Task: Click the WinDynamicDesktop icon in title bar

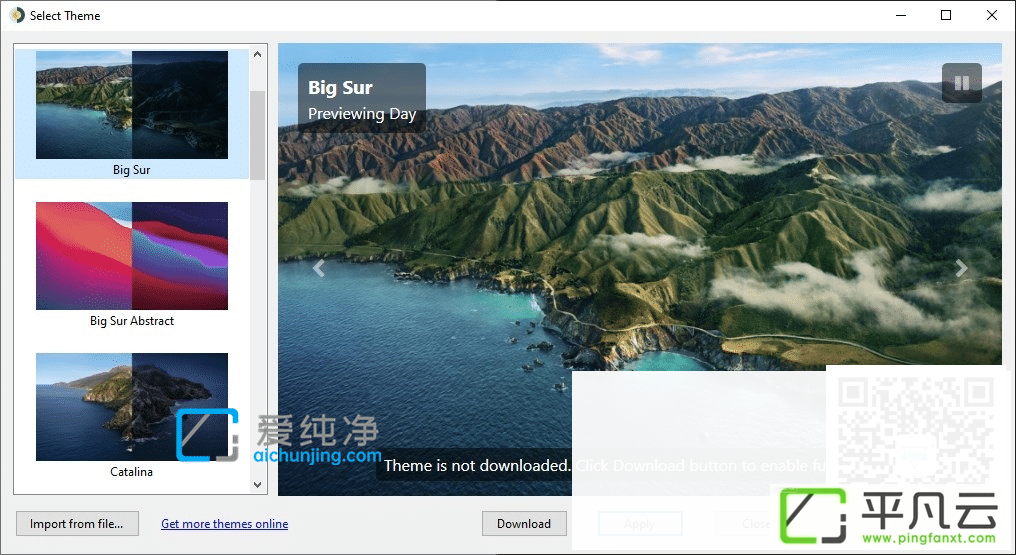Action: [17, 15]
